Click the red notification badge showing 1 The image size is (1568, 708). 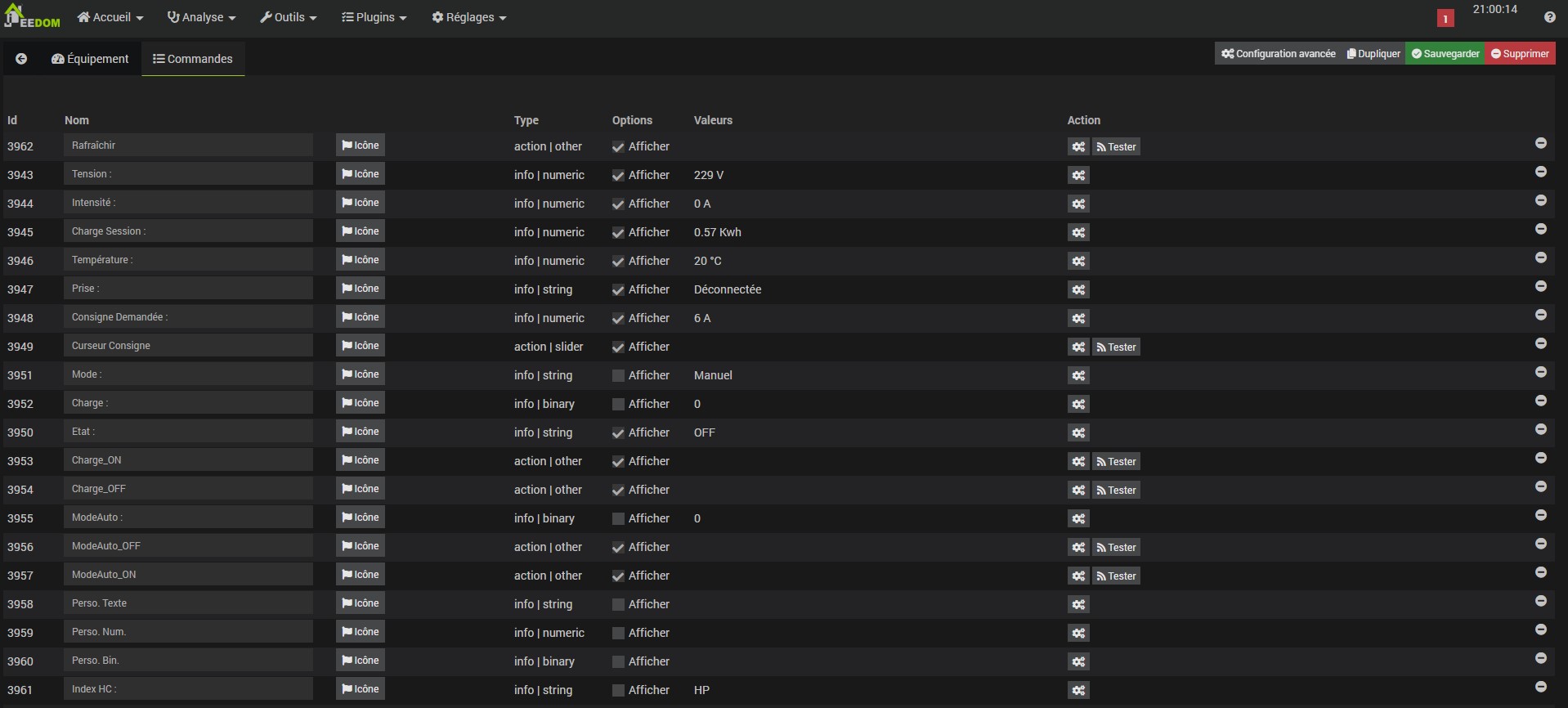point(1445,18)
